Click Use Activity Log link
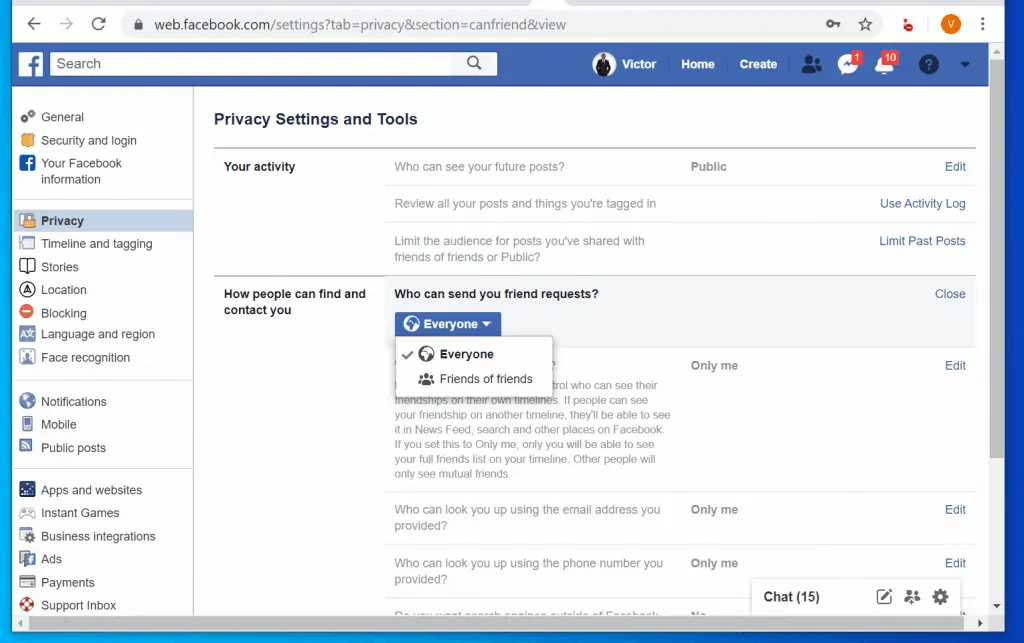Viewport: 1024px width, 643px height. (922, 203)
